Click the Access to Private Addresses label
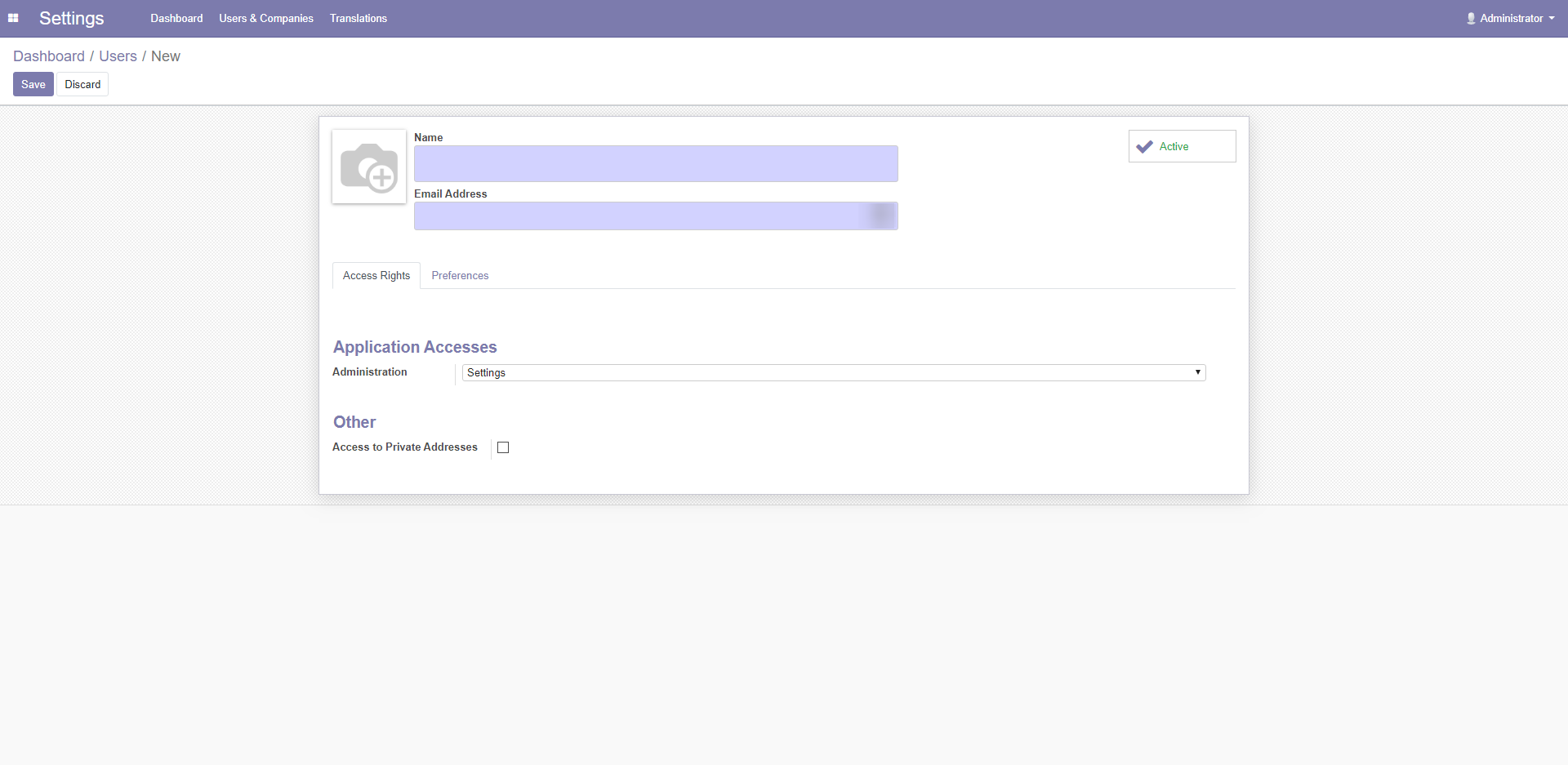Screen dimensions: 1568x765 pyautogui.click(x=405, y=447)
